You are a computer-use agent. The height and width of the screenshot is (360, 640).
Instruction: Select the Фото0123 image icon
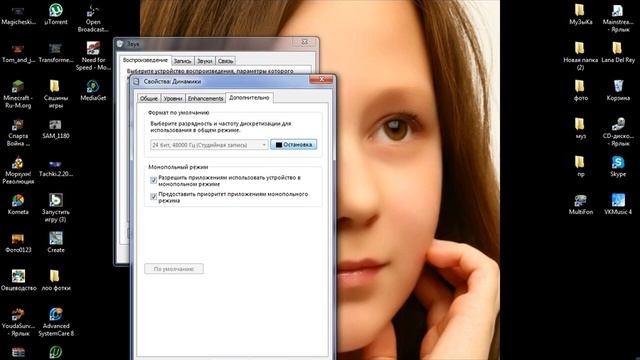(x=18, y=239)
